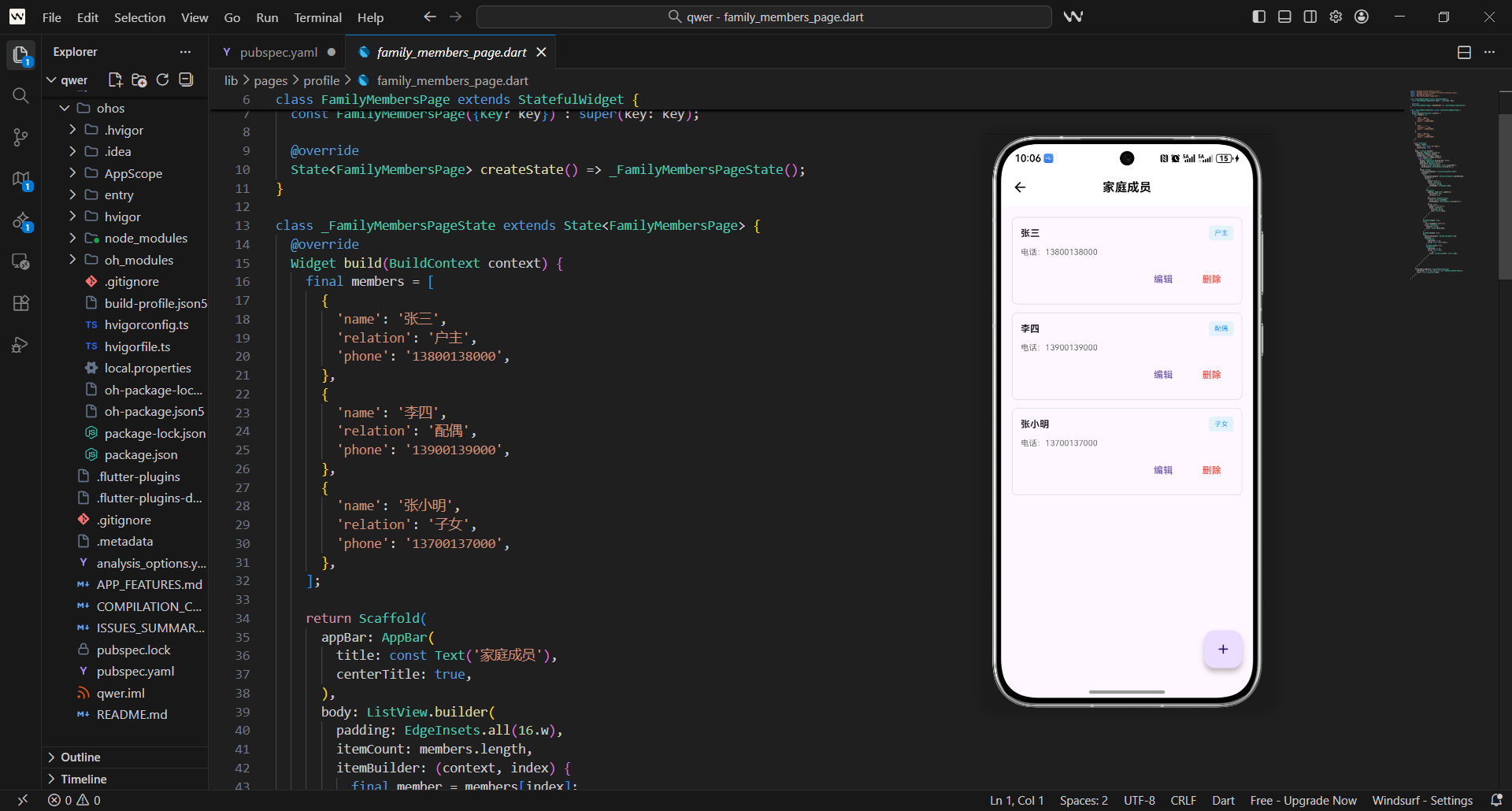Open the Source Control view
The height and width of the screenshot is (811, 1512).
20,138
